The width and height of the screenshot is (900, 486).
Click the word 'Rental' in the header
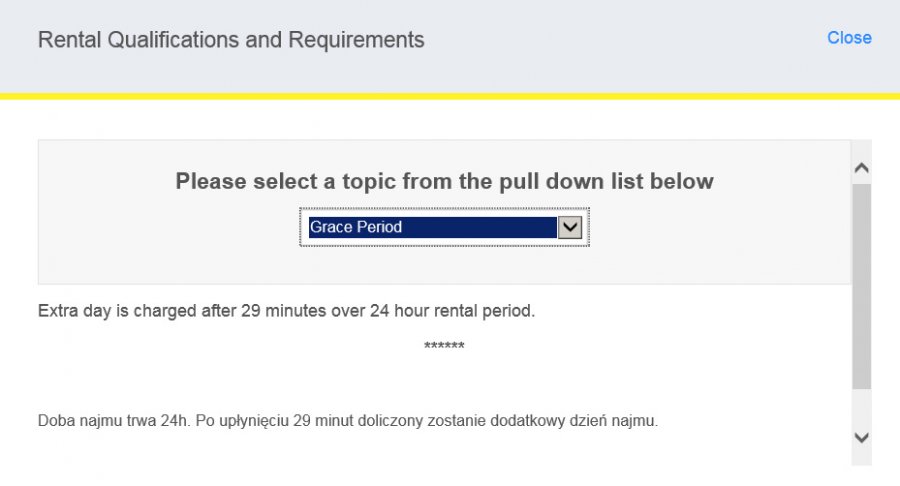pos(68,40)
